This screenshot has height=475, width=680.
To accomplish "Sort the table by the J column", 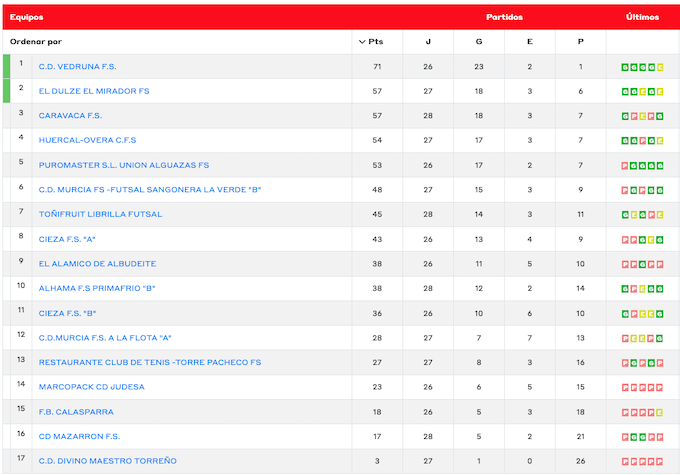I will point(428,42).
